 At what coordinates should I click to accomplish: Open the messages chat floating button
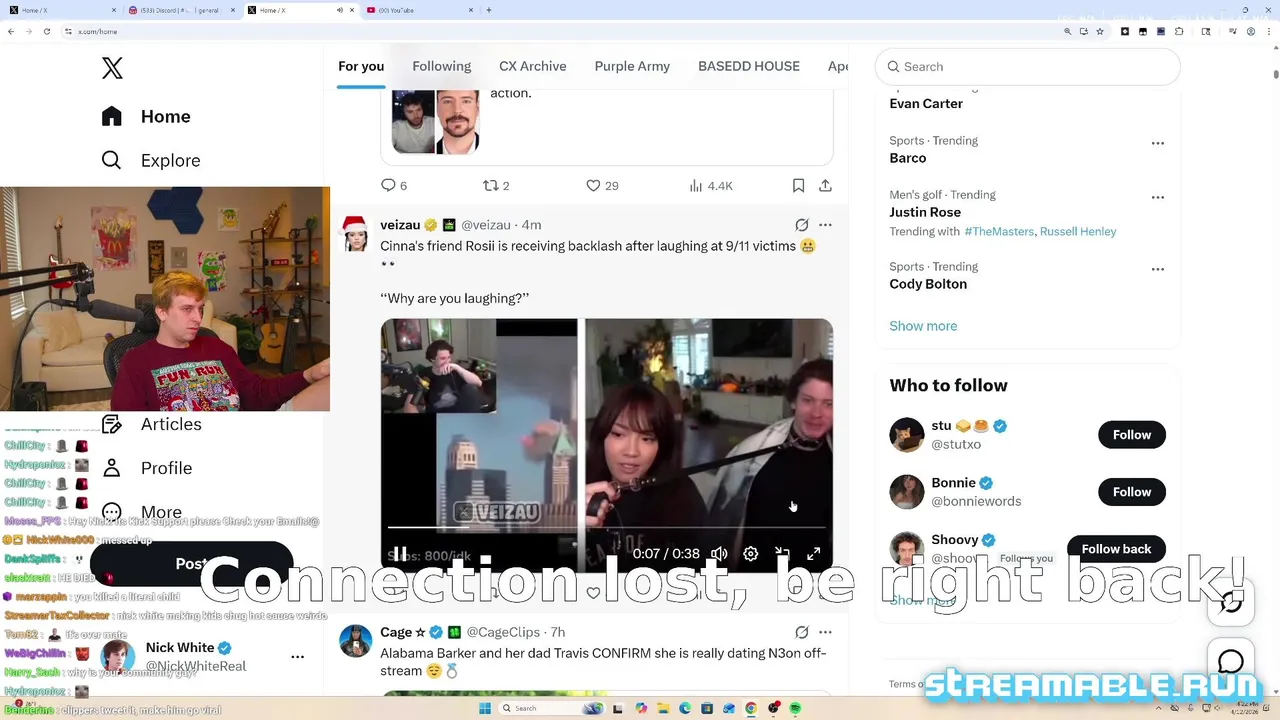pos(1231,662)
